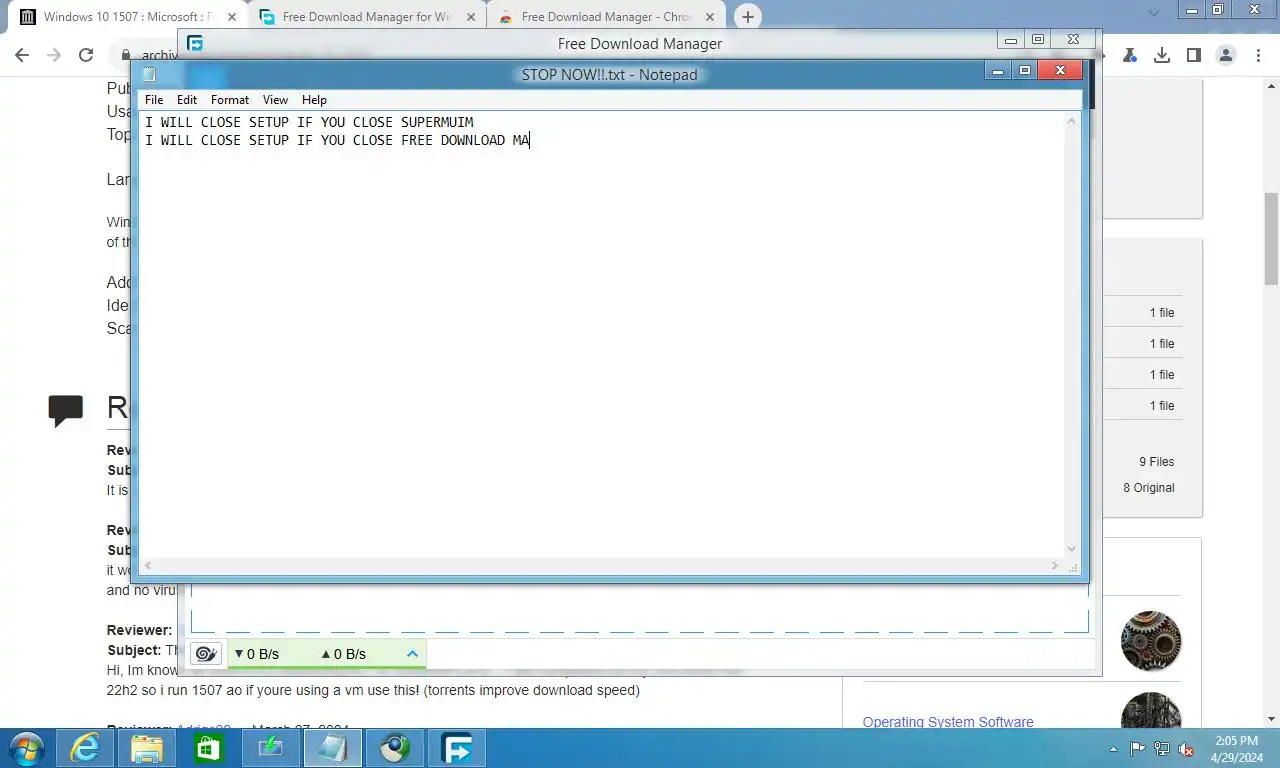
Task: Click the muted volume tray icon
Action: [1186, 748]
